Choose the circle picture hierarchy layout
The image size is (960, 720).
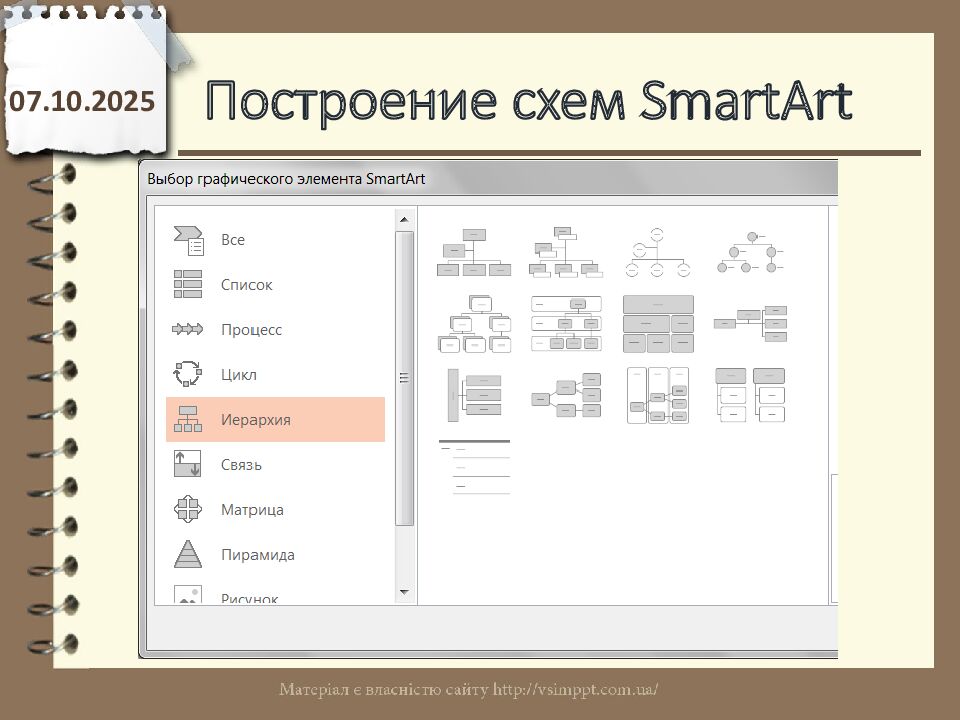[x=750, y=252]
